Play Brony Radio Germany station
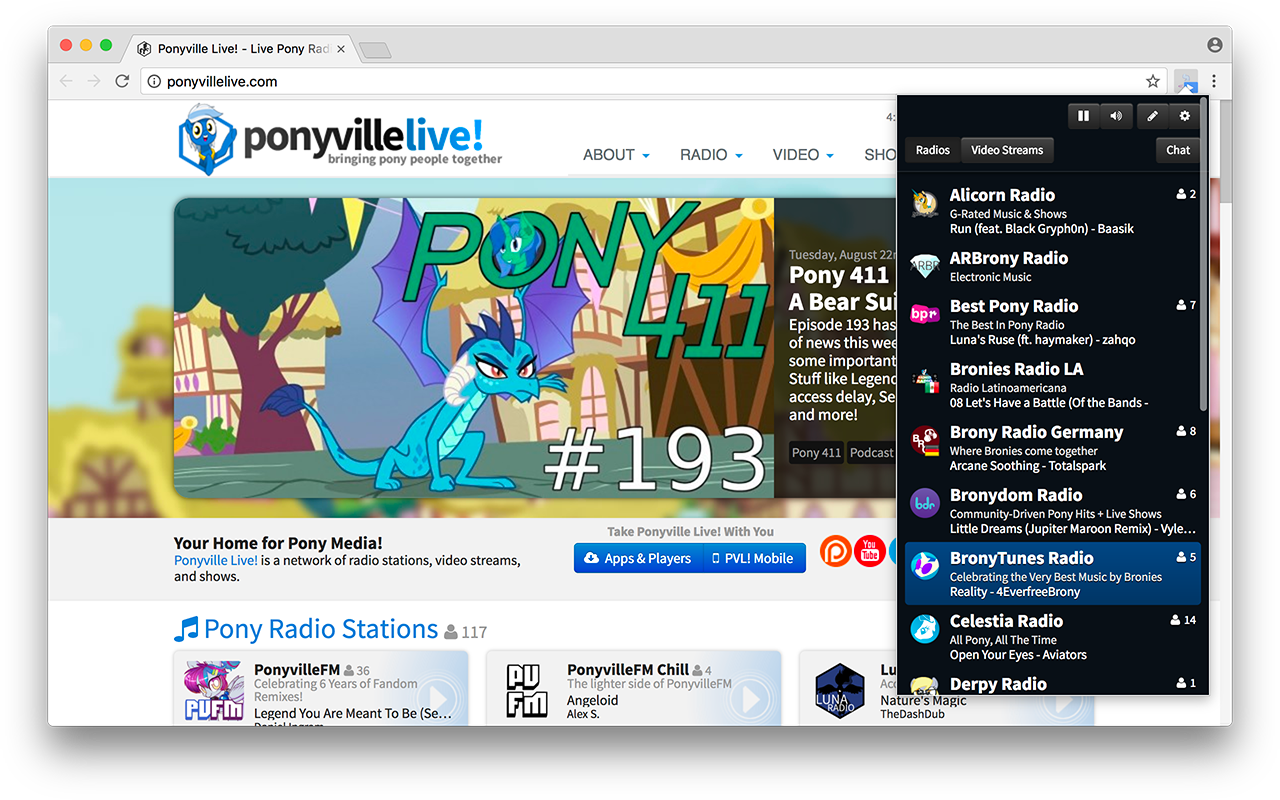This screenshot has width=1280, height=800. pos(1053,448)
